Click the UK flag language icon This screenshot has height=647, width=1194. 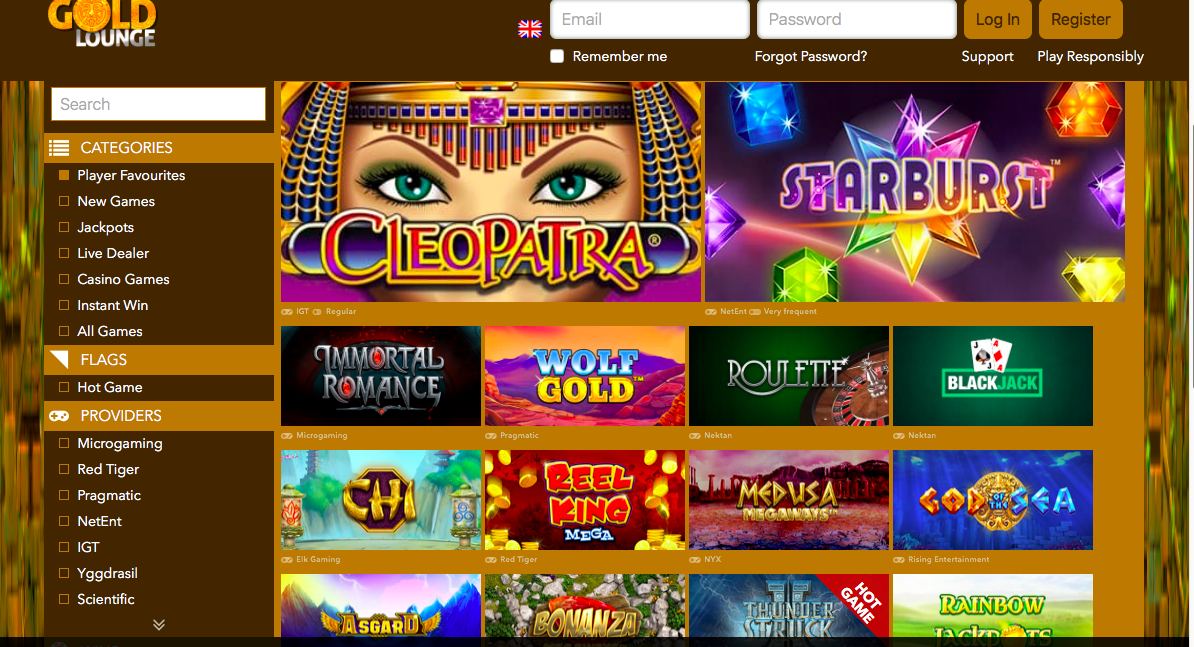coord(530,29)
